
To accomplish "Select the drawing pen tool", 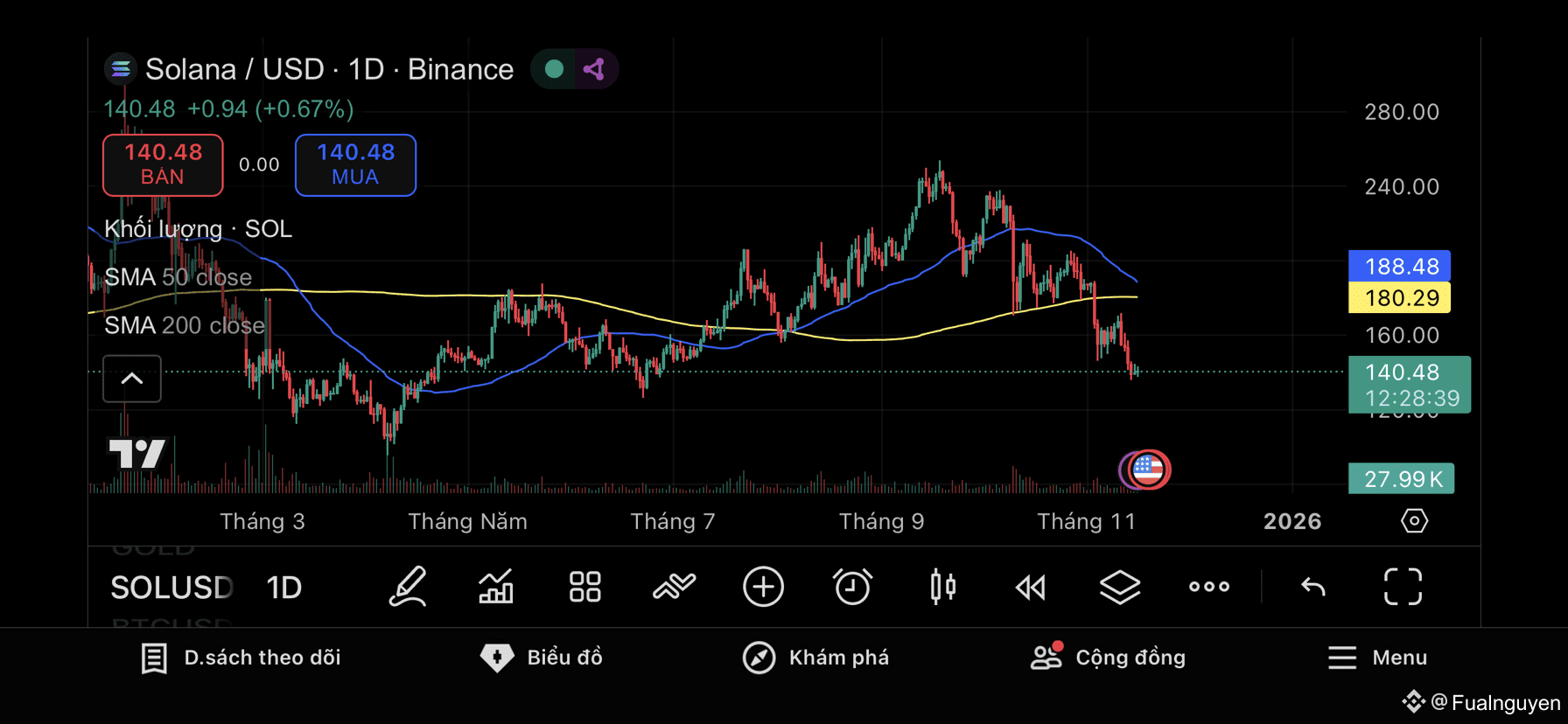I will point(408,587).
